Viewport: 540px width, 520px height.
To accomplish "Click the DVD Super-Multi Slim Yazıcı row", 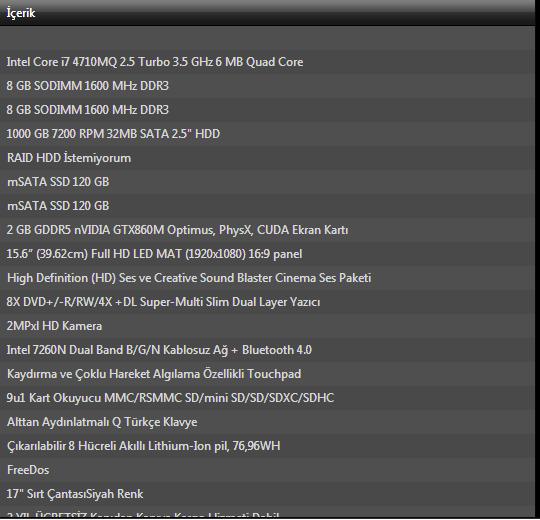I will click(x=268, y=302).
